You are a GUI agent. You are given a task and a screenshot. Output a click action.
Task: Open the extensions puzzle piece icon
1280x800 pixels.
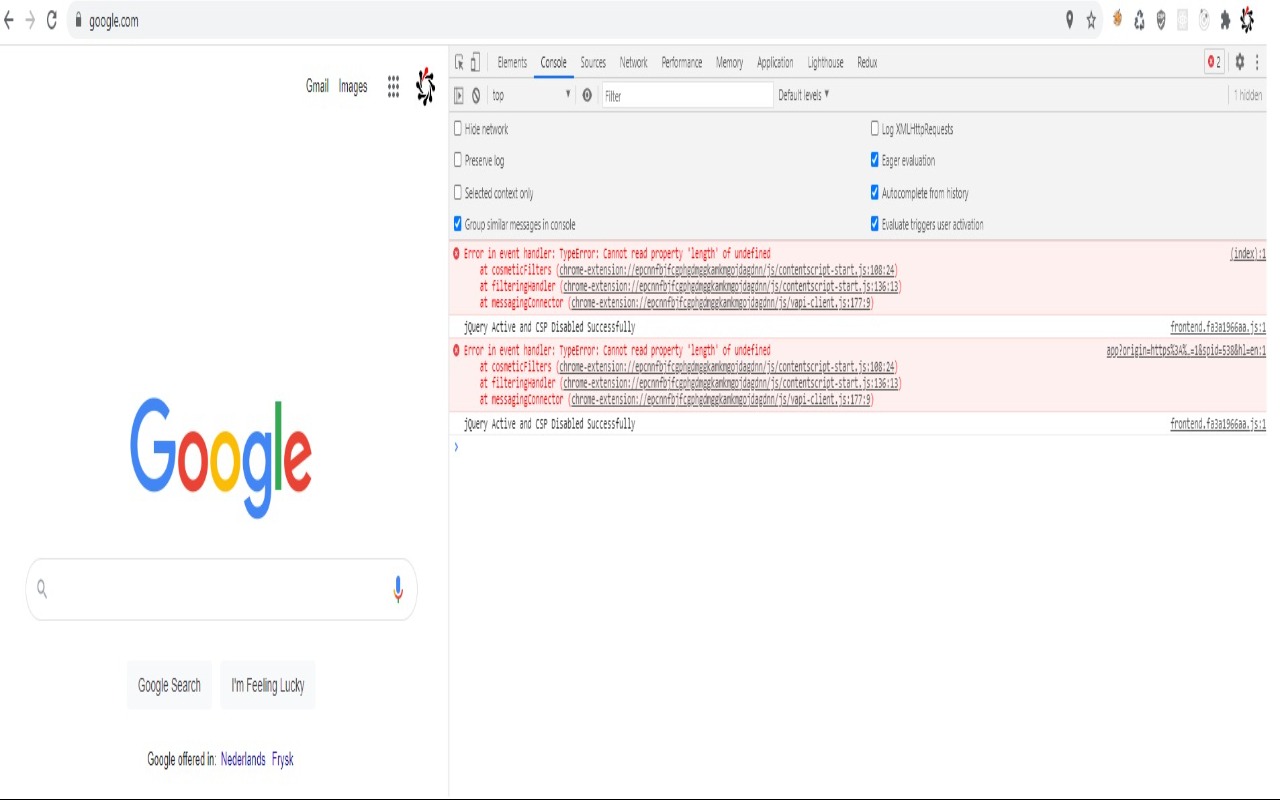(1225, 20)
